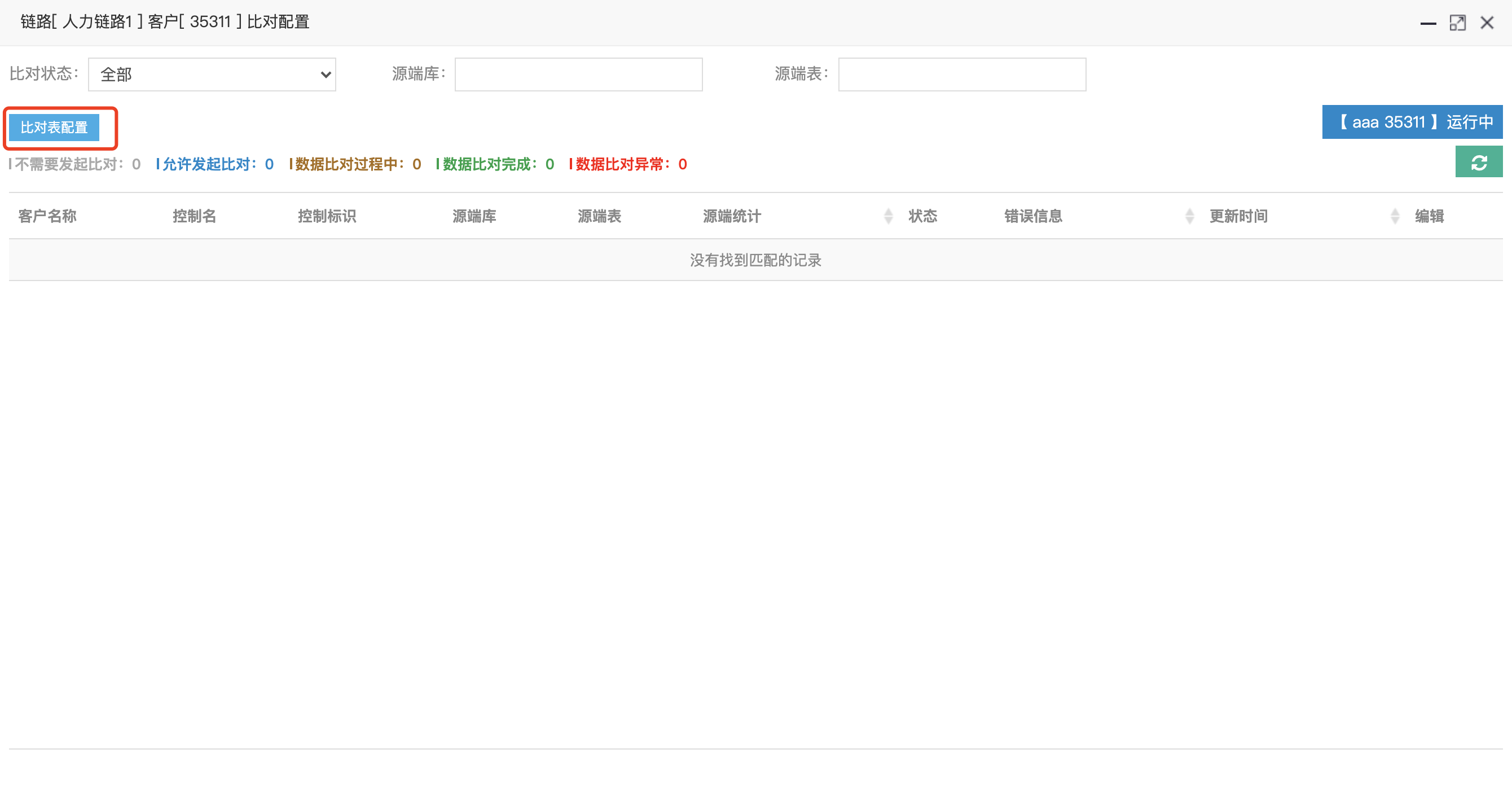Focus the 源端库 input field

578,75
